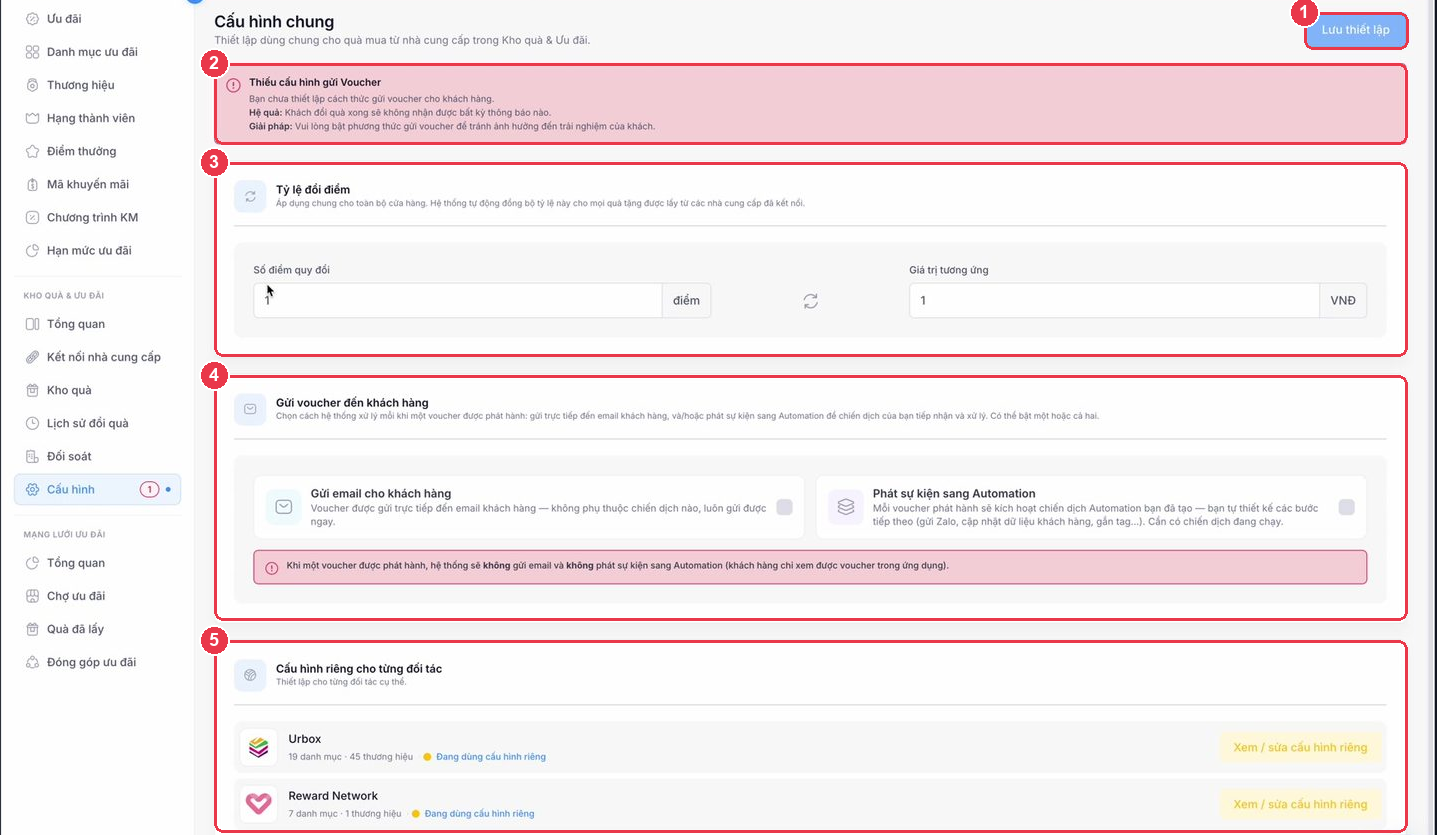The image size is (1437, 835).
Task: Focus the Giá trị tương ứng input
Action: point(1114,300)
